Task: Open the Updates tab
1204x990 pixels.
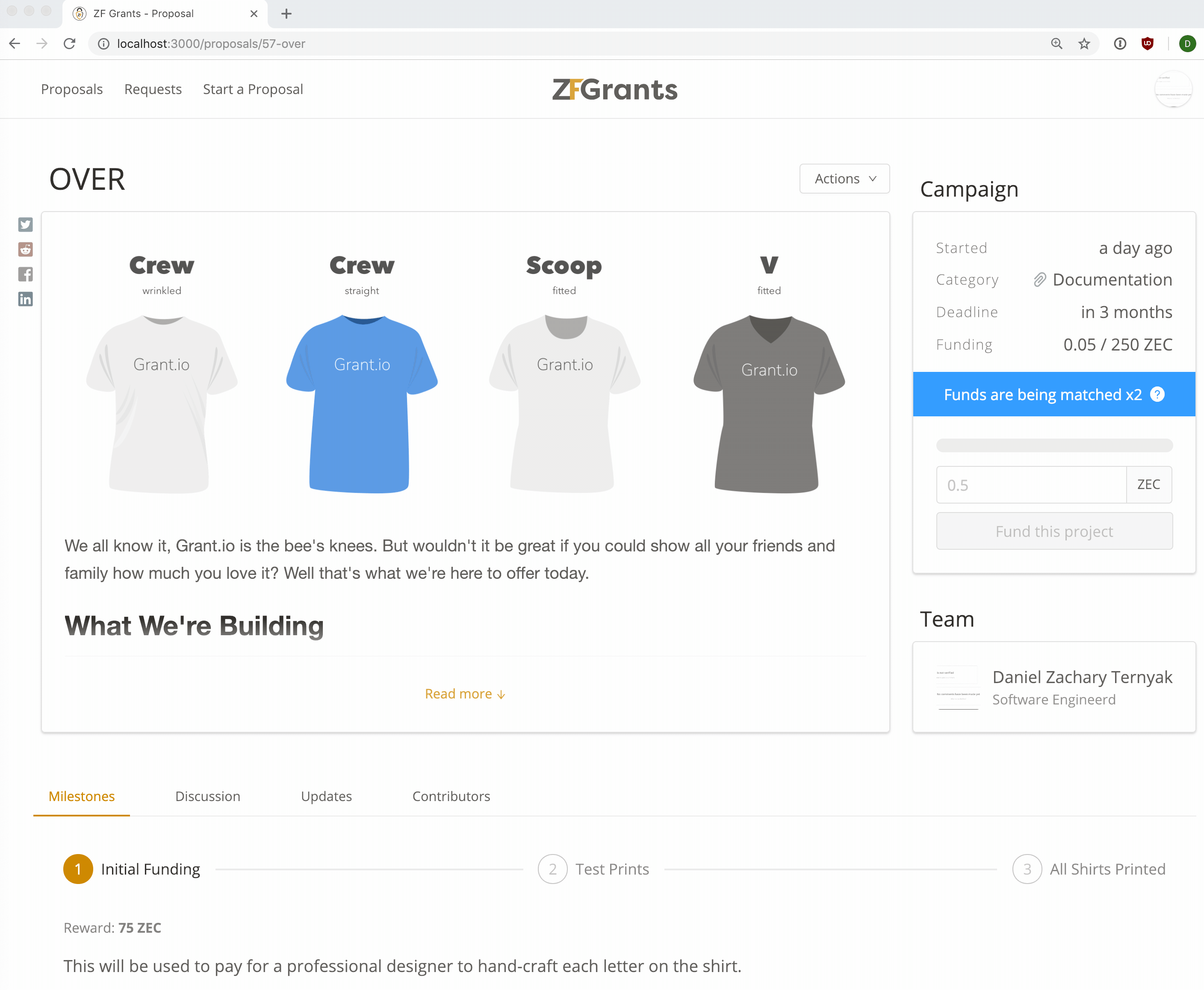Action: tap(326, 796)
